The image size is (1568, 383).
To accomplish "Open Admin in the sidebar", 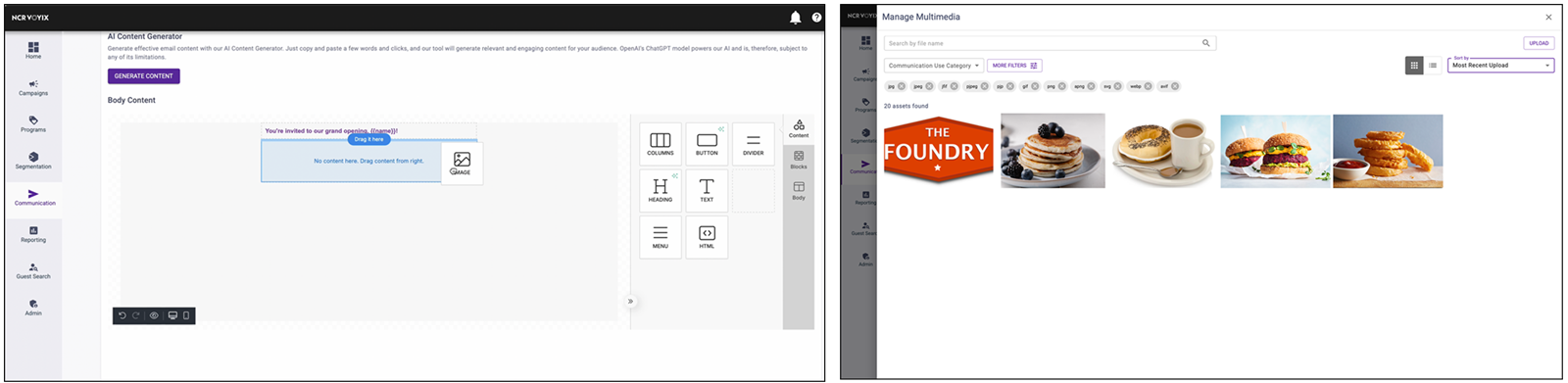I will (33, 307).
